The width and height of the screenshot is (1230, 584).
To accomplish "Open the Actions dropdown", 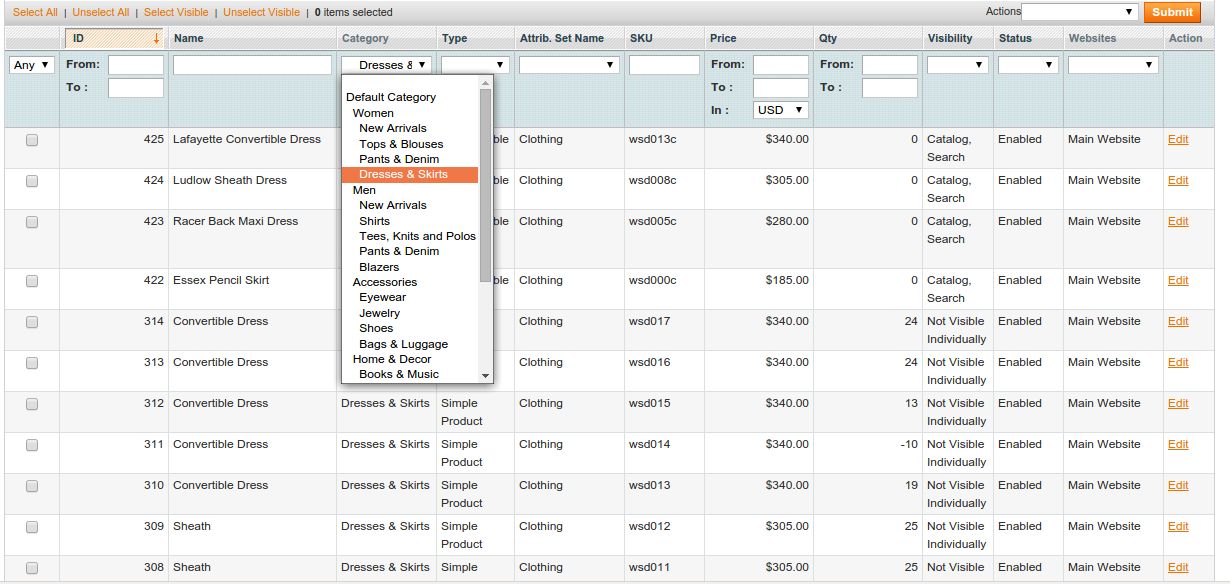I will coord(1079,12).
